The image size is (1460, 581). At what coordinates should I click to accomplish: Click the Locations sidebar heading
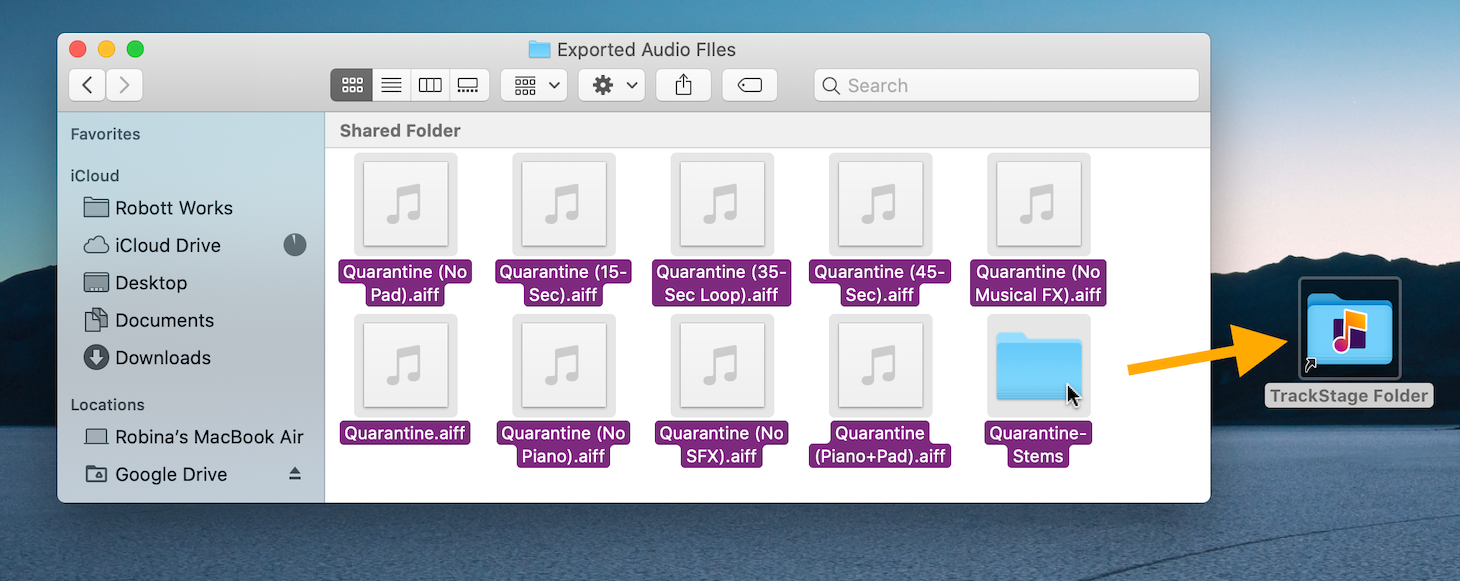[107, 405]
